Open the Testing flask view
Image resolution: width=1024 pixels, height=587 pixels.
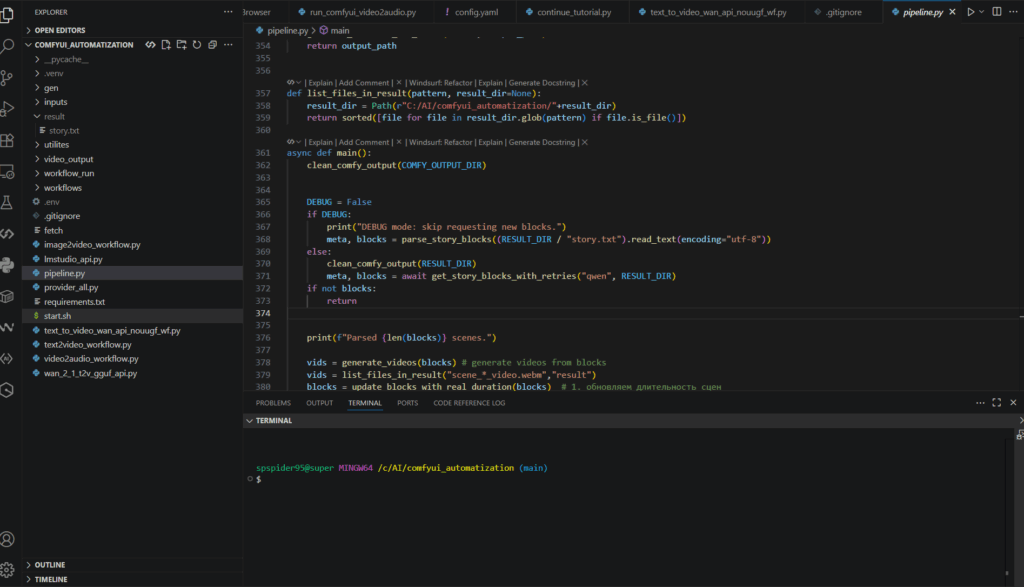[x=8, y=202]
